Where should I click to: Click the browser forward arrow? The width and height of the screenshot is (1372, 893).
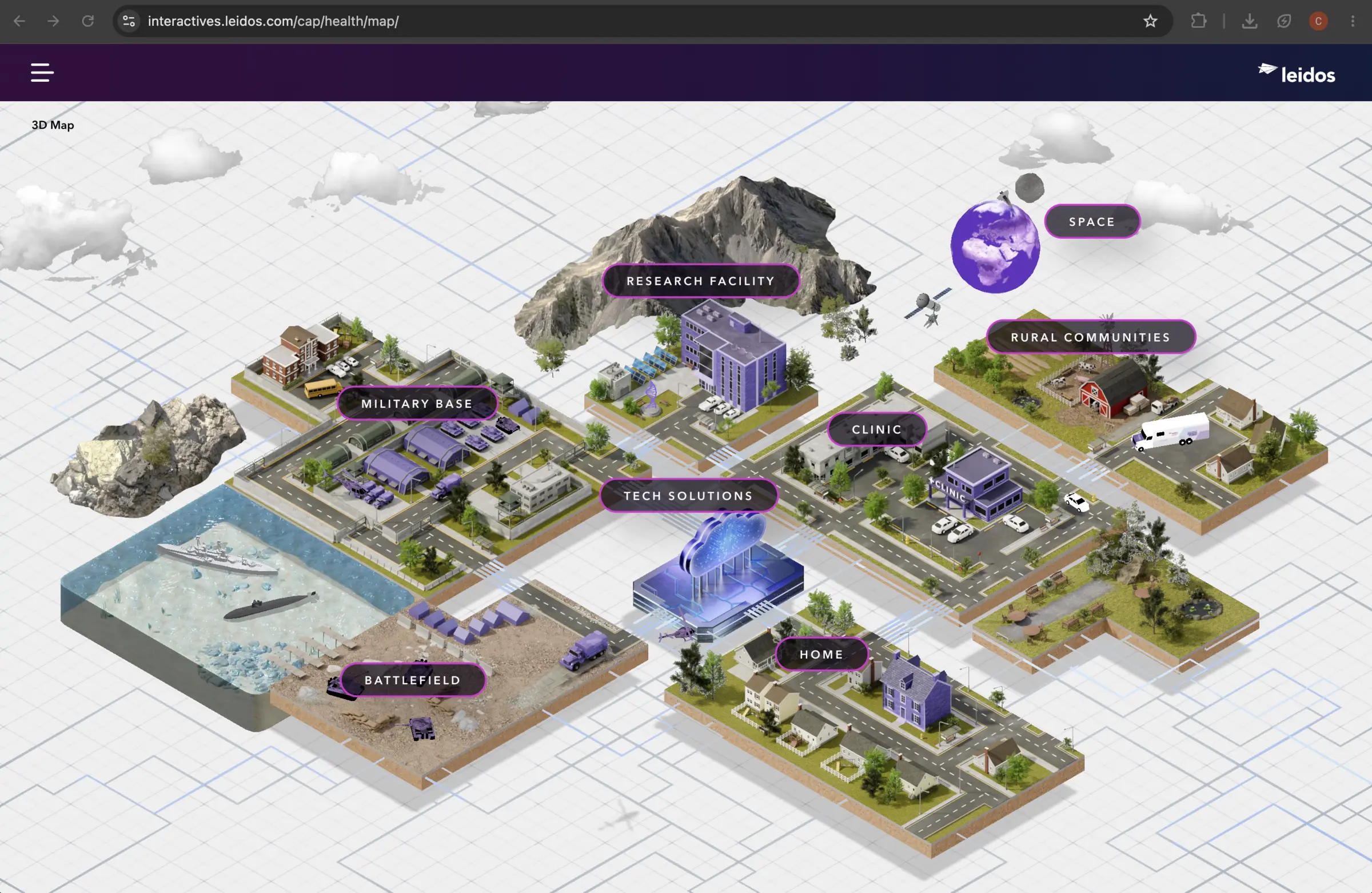pyautogui.click(x=53, y=21)
